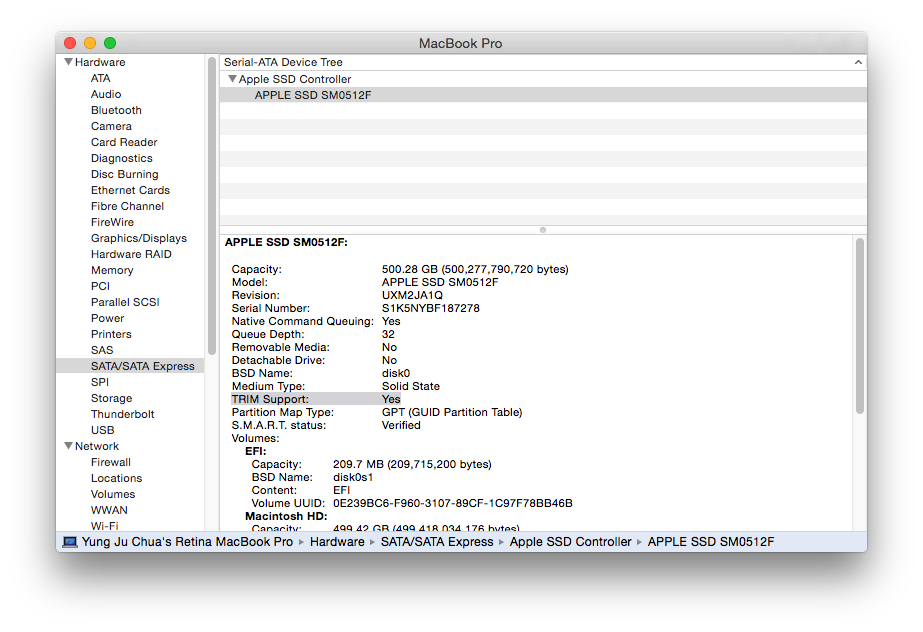The width and height of the screenshot is (923, 632).
Task: Select Hardware RAID in the sidebar
Action: [x=131, y=254]
